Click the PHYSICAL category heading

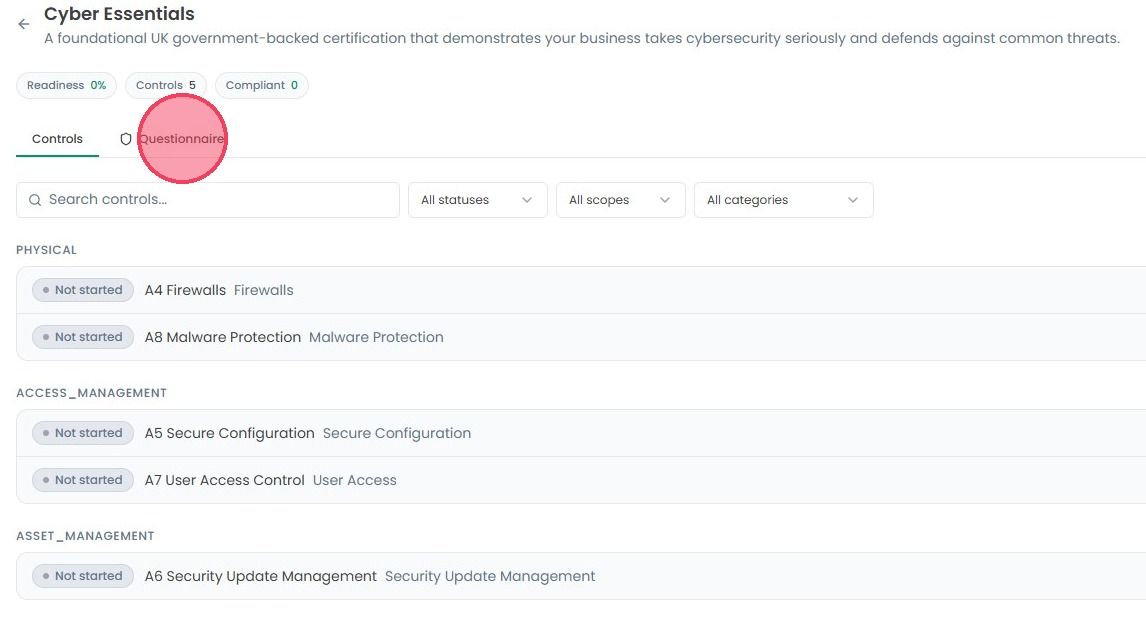coord(46,250)
